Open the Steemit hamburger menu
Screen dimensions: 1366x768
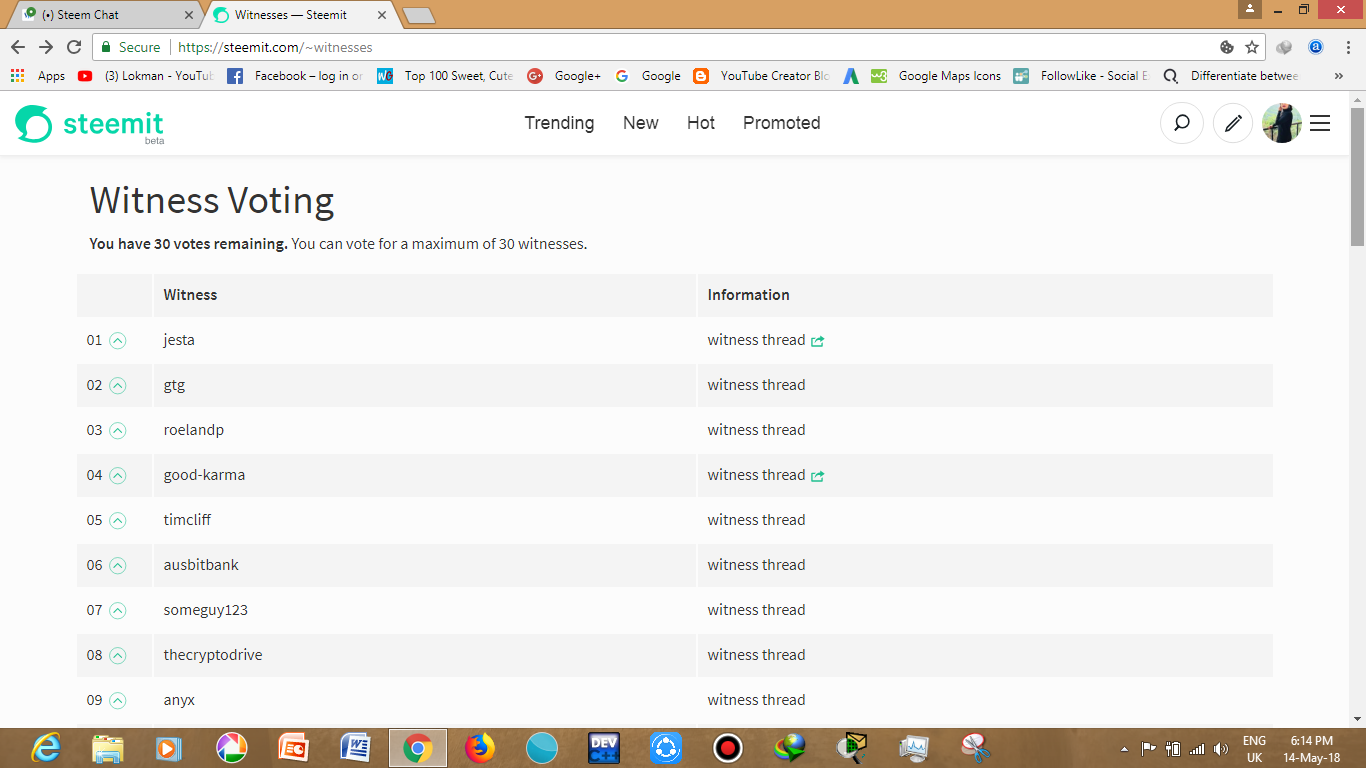tap(1320, 123)
